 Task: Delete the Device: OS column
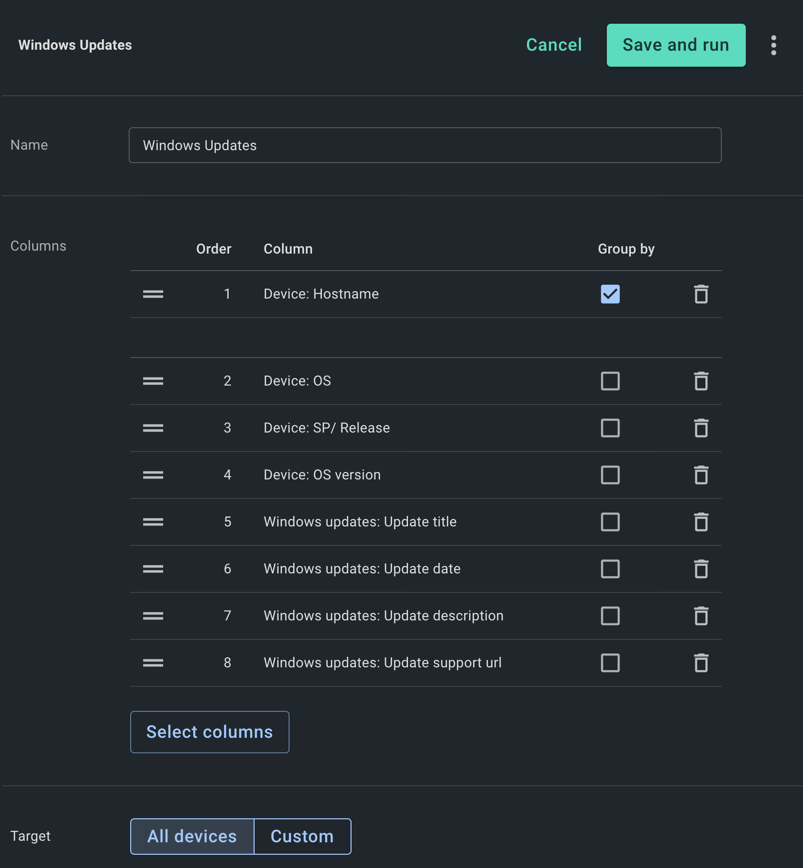[701, 381]
